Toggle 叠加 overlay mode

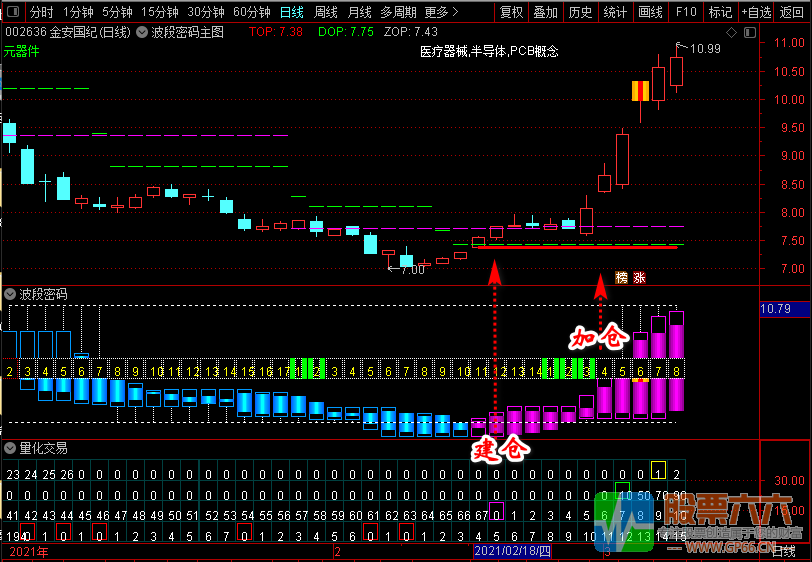[545, 12]
